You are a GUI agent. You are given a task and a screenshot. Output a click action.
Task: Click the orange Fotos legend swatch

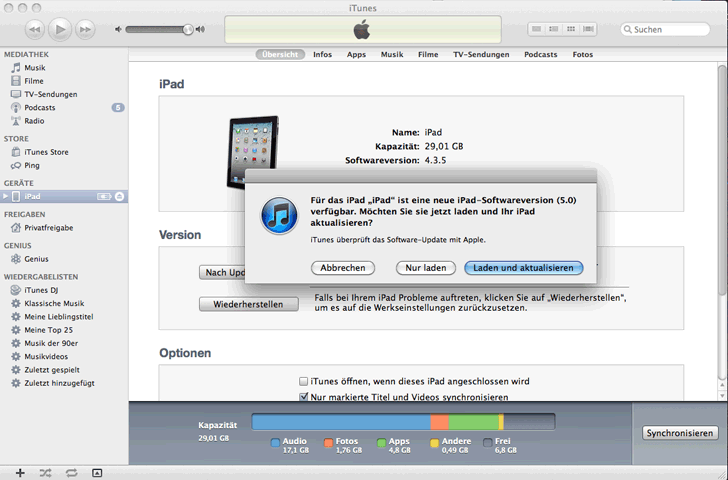(x=329, y=442)
